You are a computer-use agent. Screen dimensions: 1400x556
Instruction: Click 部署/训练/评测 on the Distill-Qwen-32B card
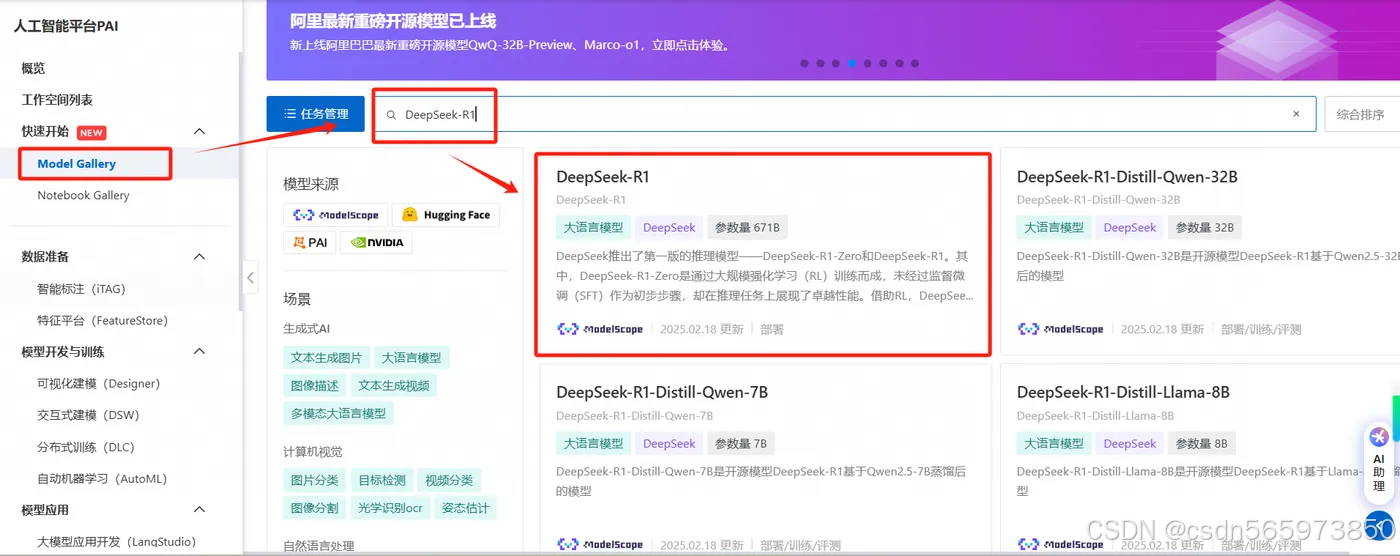pyautogui.click(x=1261, y=329)
